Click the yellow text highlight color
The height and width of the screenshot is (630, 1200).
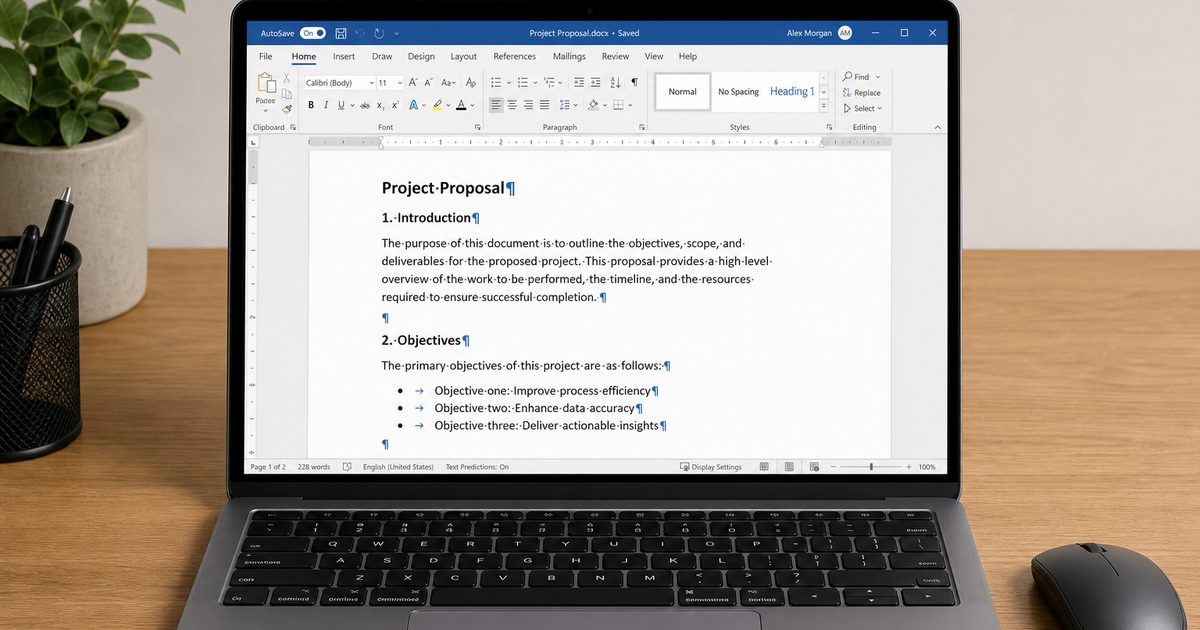click(x=437, y=105)
